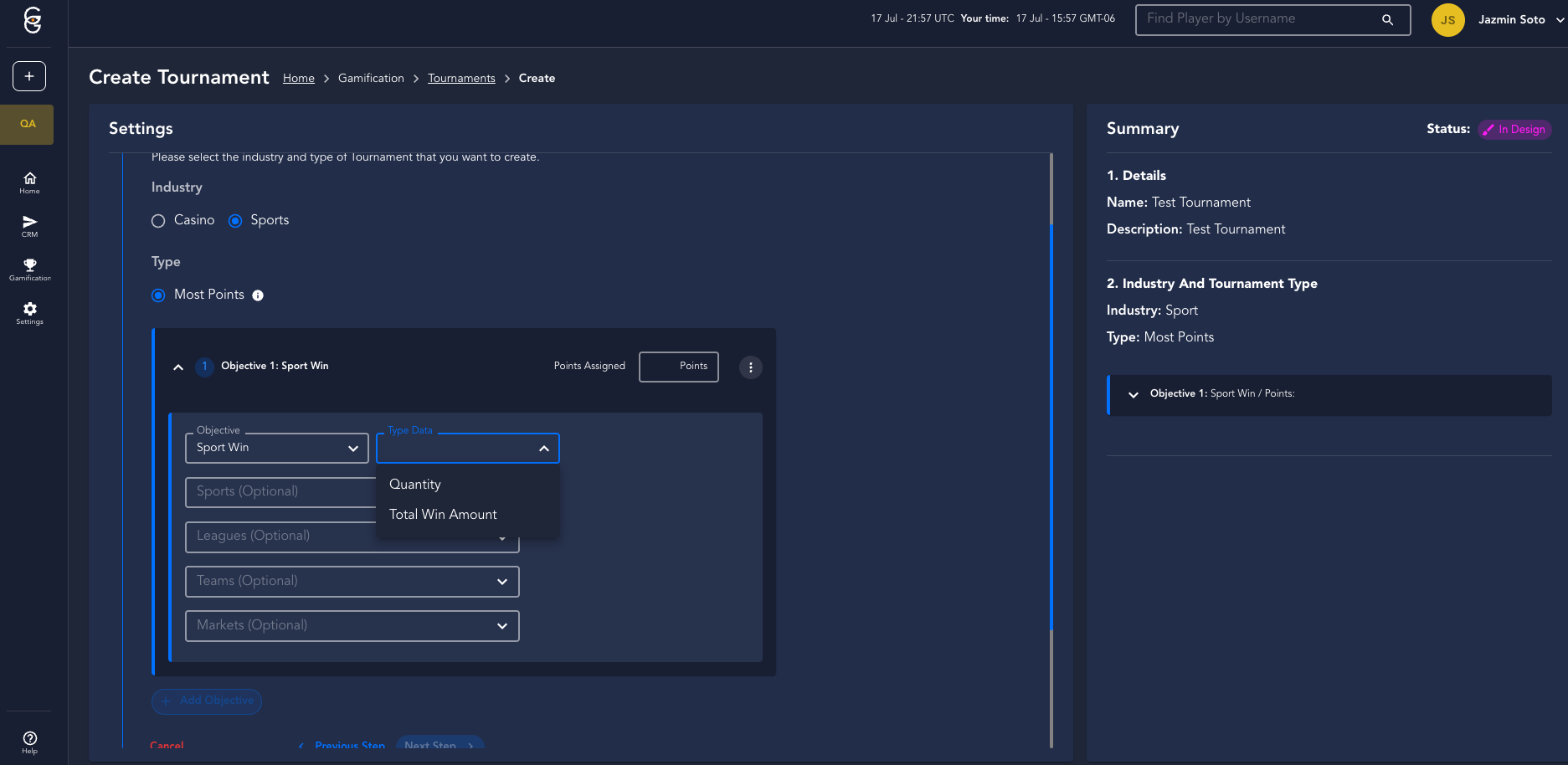Viewport: 1568px width, 765px height.
Task: Expand the Teams (Optional) dropdown
Action: [352, 582]
